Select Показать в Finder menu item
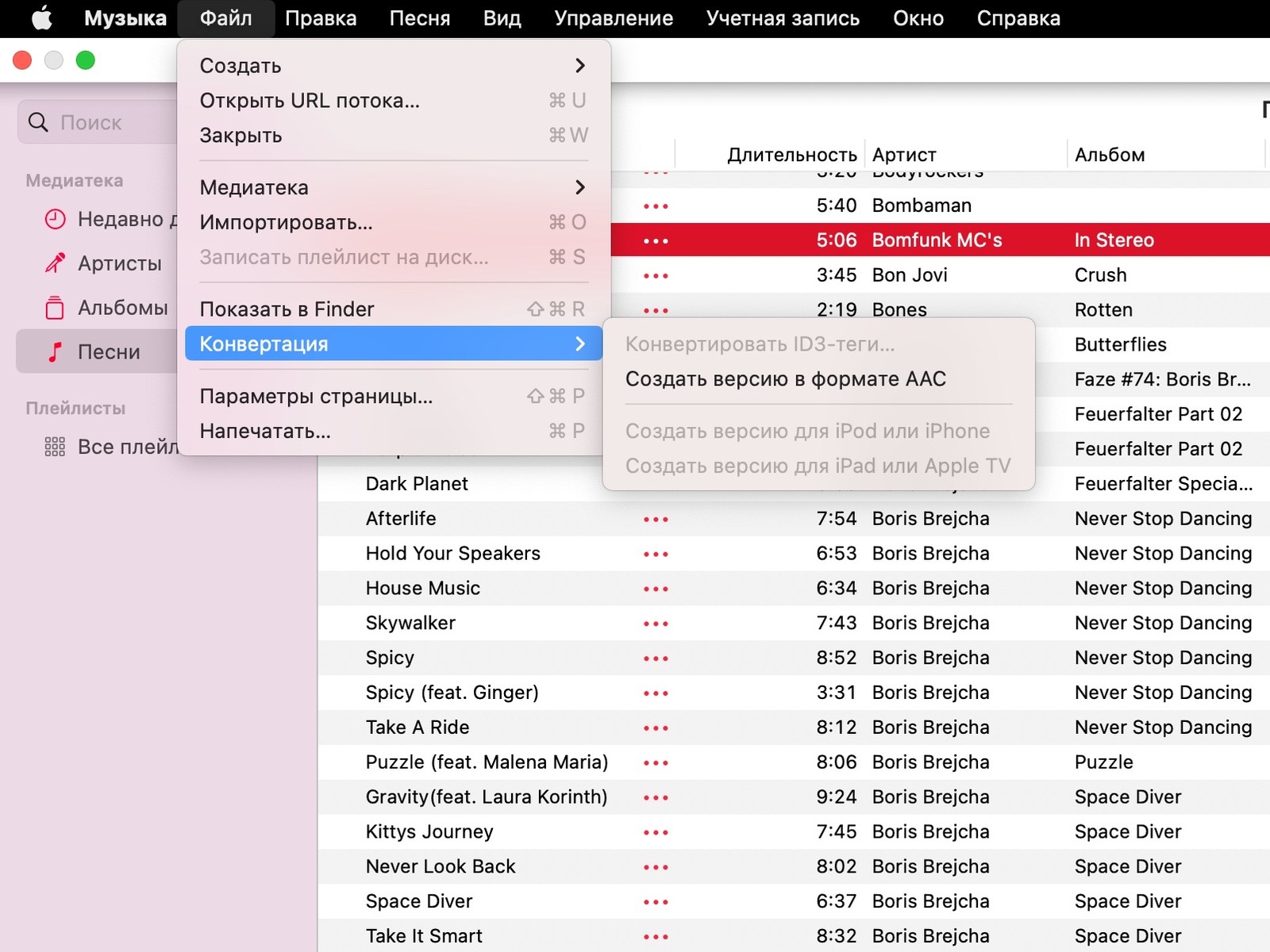This screenshot has height=952, width=1270. pos(287,309)
